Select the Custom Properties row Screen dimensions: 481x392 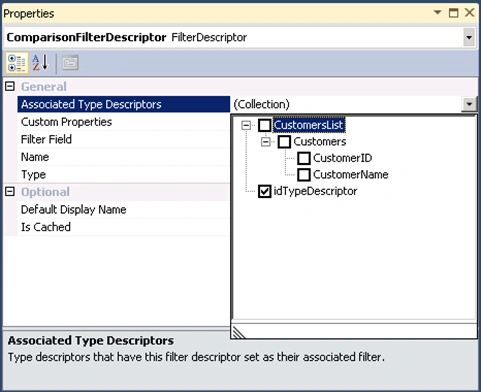(124, 122)
